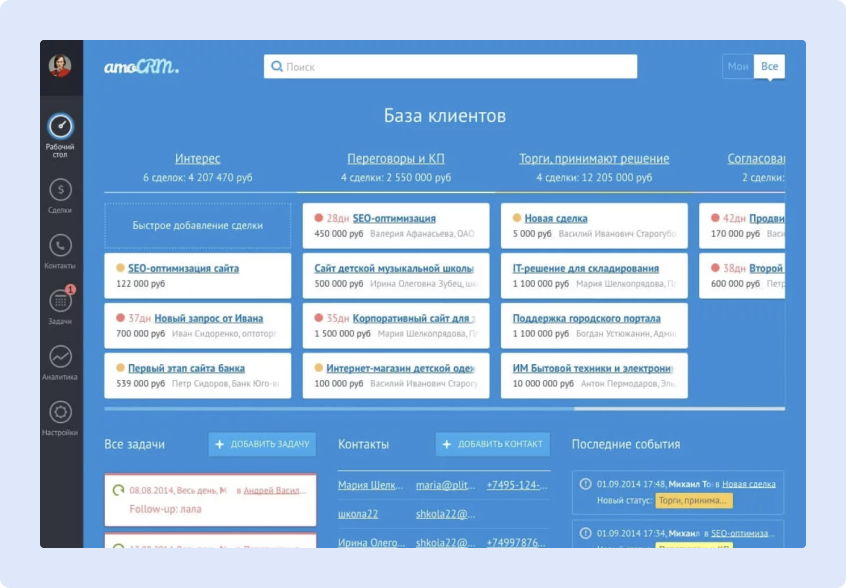846x588 pixels.
Task: Click Быстрое добавление сделки box
Action: 197,225
